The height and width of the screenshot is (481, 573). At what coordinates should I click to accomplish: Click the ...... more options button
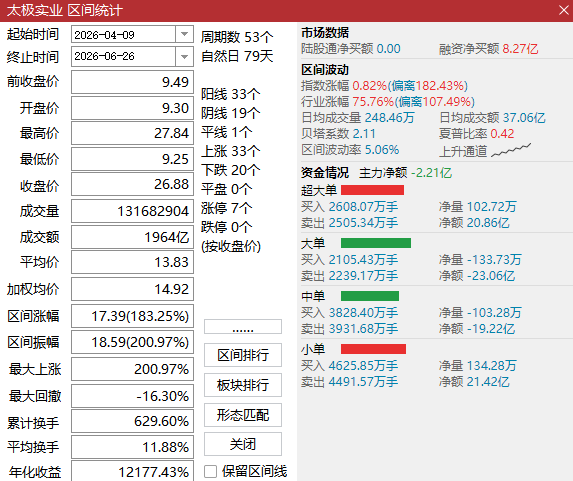pos(243,326)
